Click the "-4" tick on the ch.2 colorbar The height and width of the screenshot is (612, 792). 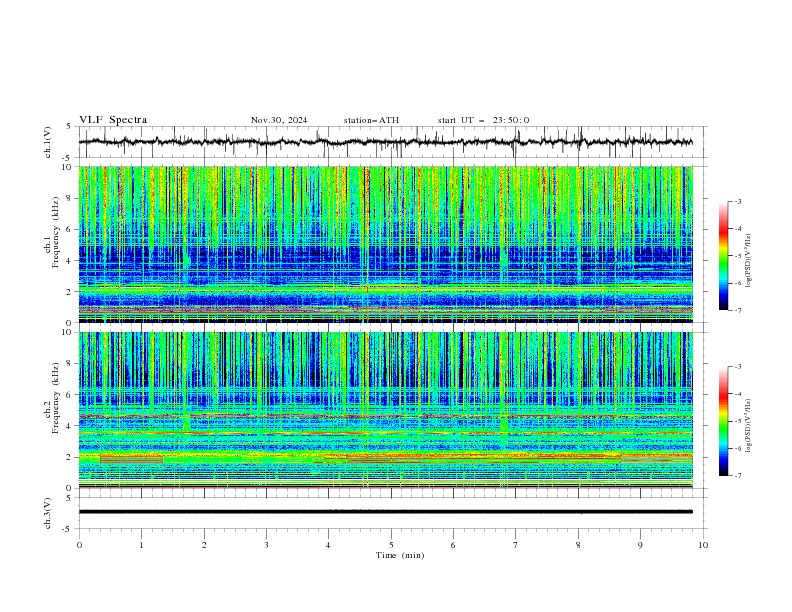pyautogui.click(x=738, y=394)
